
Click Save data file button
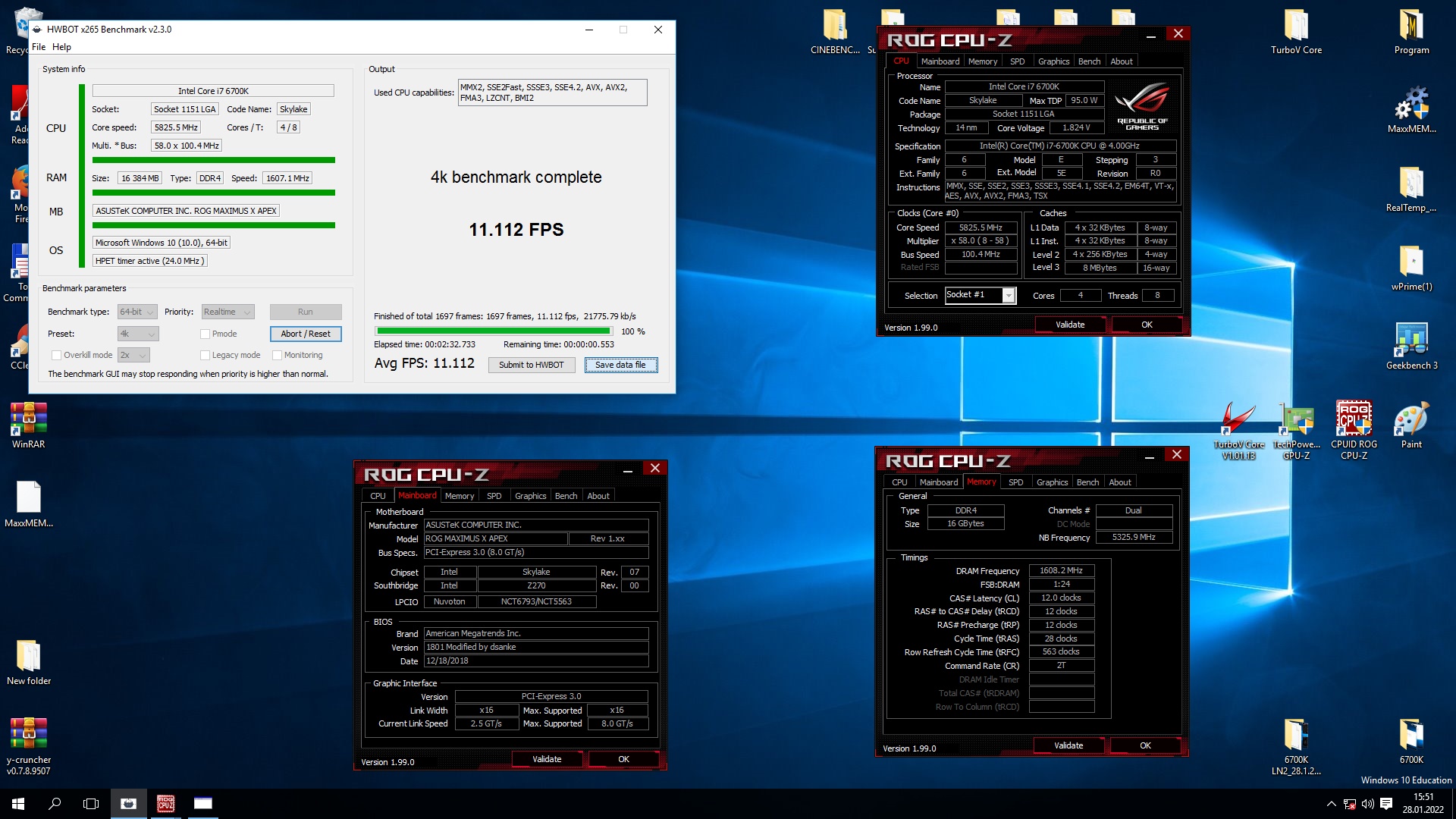pyautogui.click(x=620, y=365)
